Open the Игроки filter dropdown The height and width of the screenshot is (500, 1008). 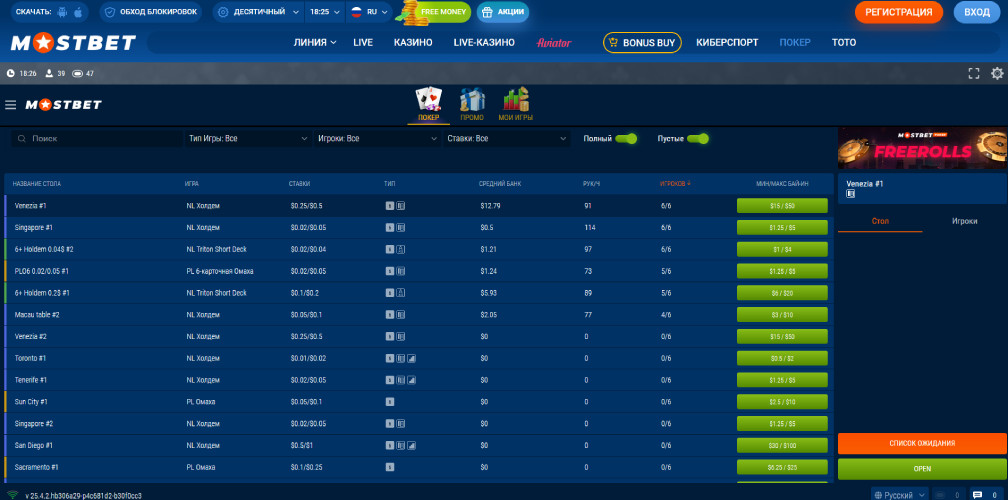tap(377, 139)
